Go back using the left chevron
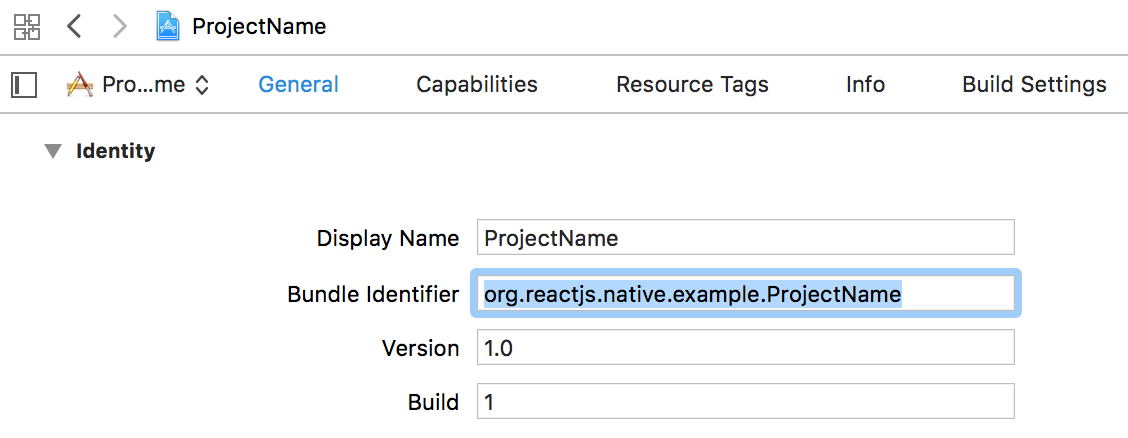The width and height of the screenshot is (1128, 438). (74, 27)
